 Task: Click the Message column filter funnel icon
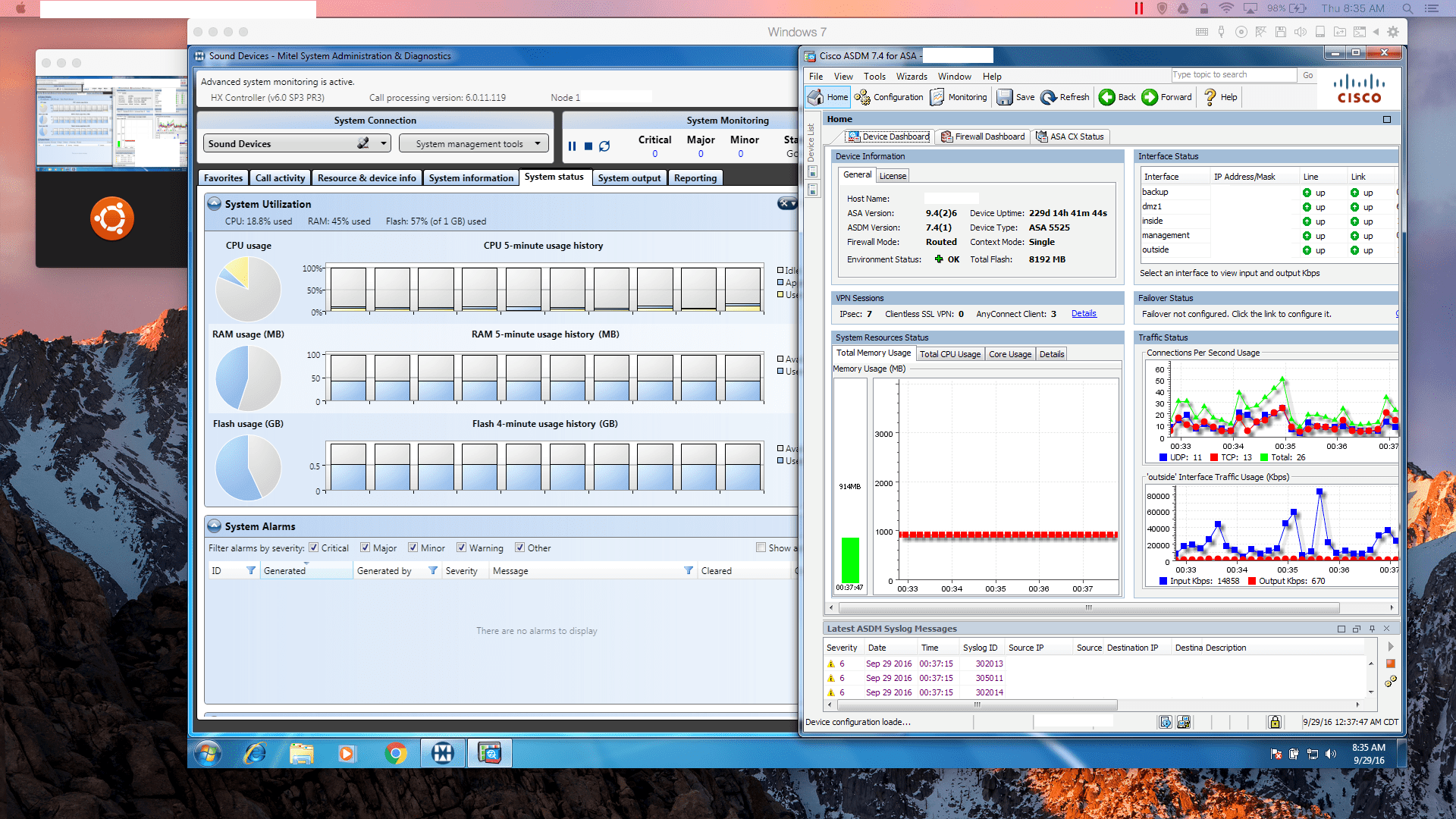point(689,570)
